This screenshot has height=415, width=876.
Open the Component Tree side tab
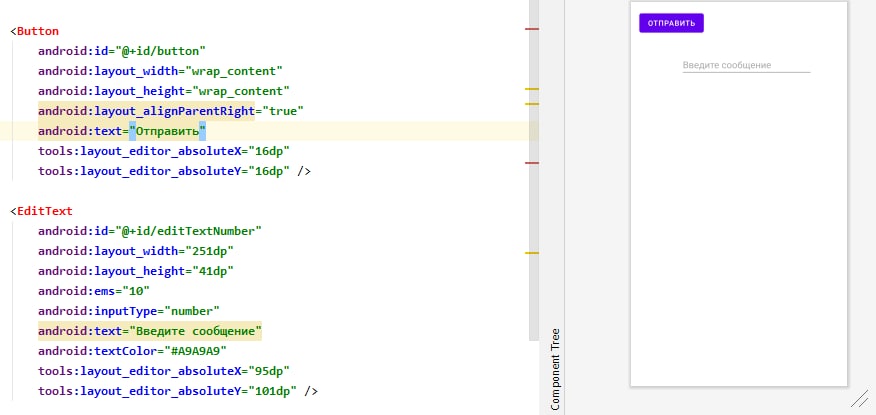point(555,369)
